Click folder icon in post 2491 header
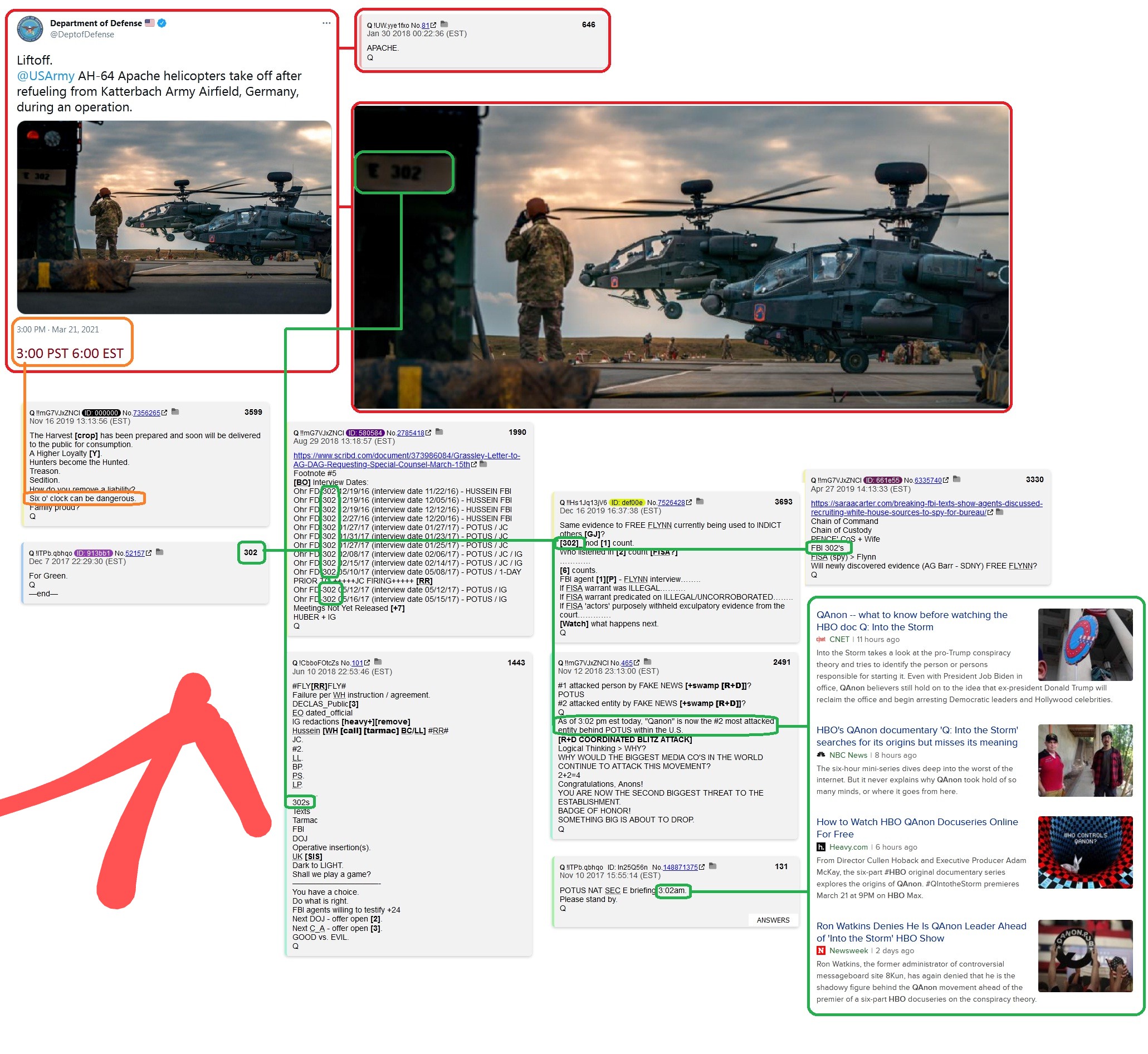This screenshot has width=1148, height=1054. pos(648,662)
